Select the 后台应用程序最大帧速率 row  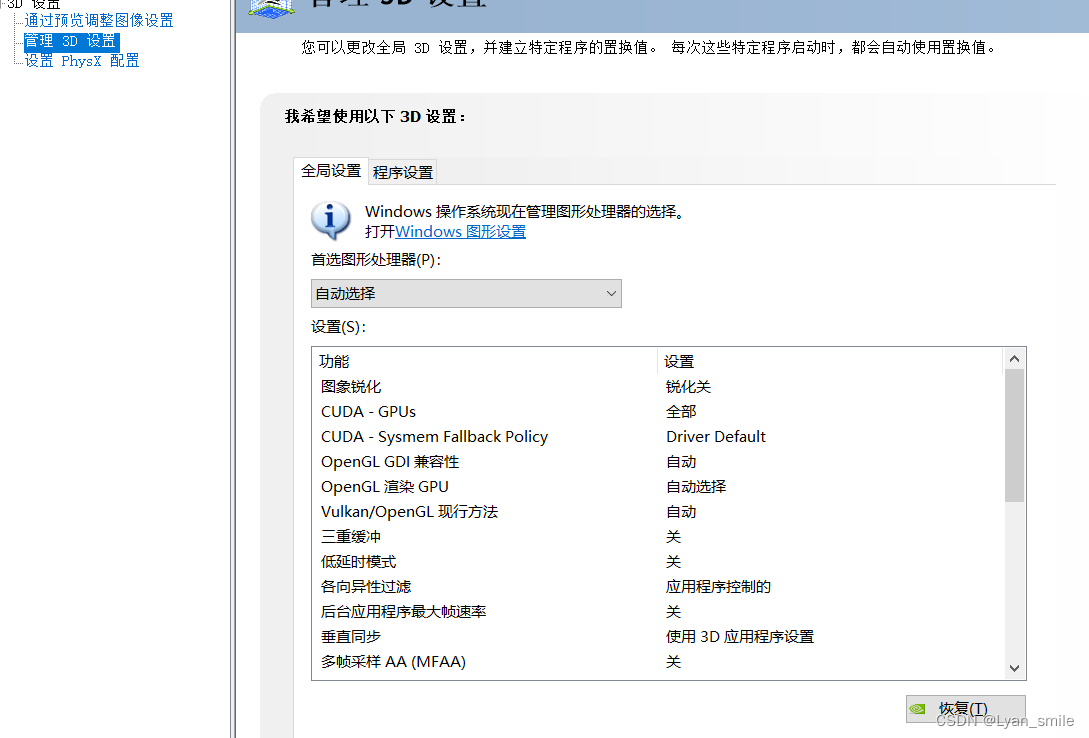pos(658,612)
